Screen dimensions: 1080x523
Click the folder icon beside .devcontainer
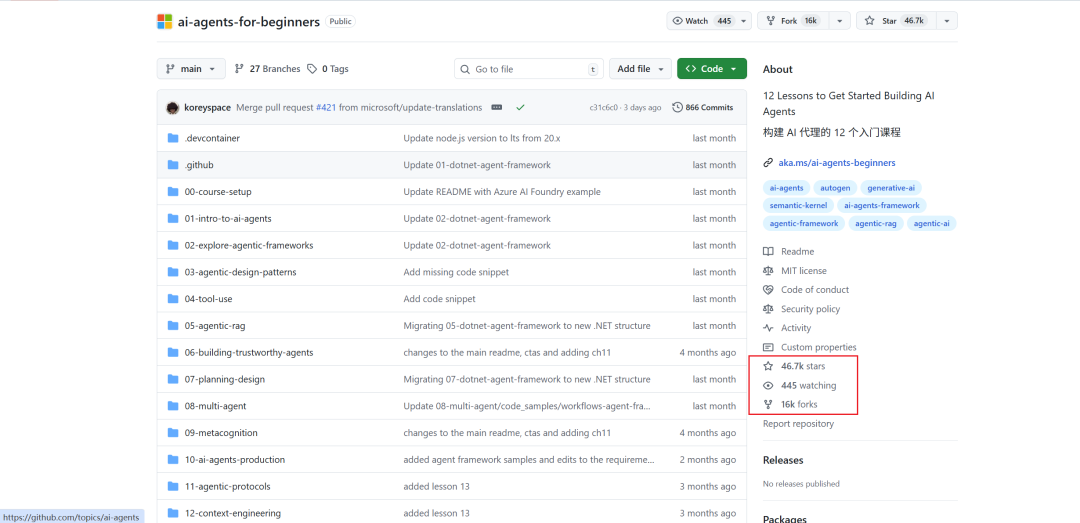173,138
